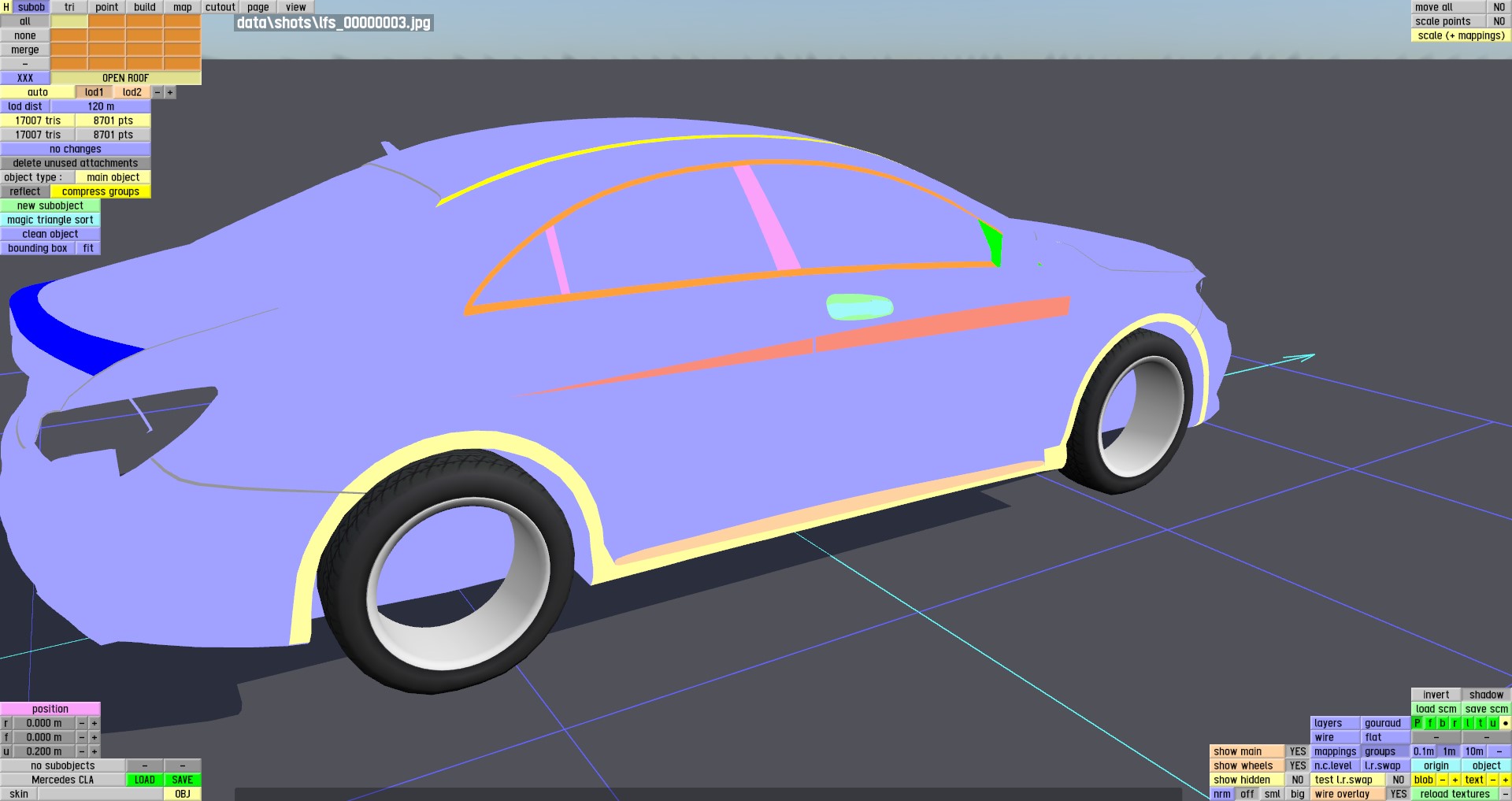Click the yellow OBJ button

pyautogui.click(x=183, y=794)
